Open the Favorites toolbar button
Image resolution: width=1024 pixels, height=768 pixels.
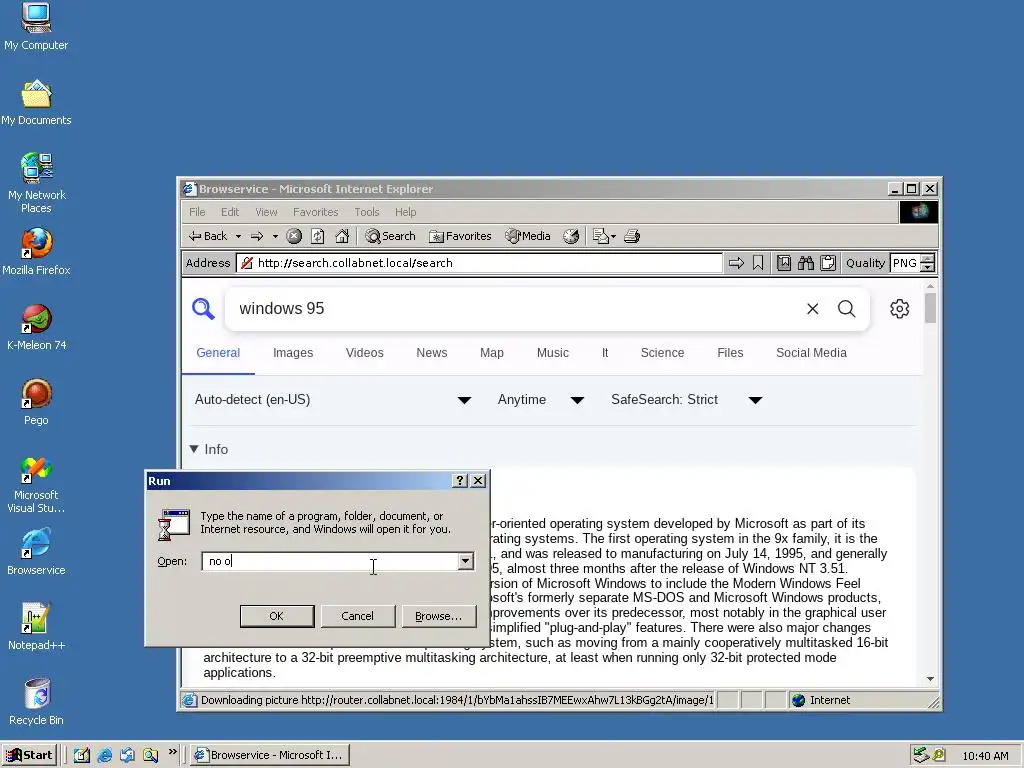point(460,236)
